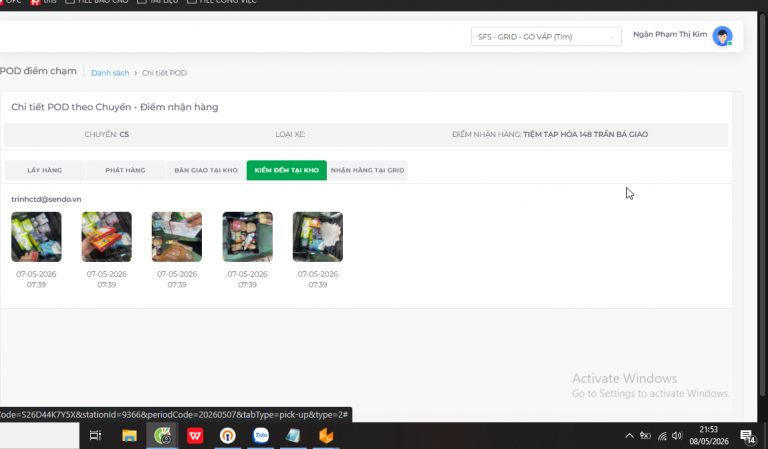The width and height of the screenshot is (768, 449).
Task: Open the clock showing 21:53
Action: click(709, 435)
